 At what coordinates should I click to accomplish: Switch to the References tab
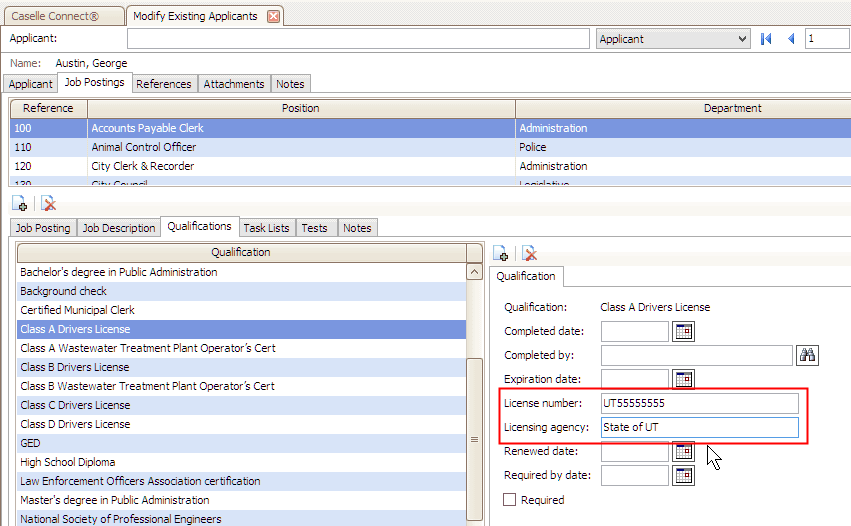tap(164, 84)
